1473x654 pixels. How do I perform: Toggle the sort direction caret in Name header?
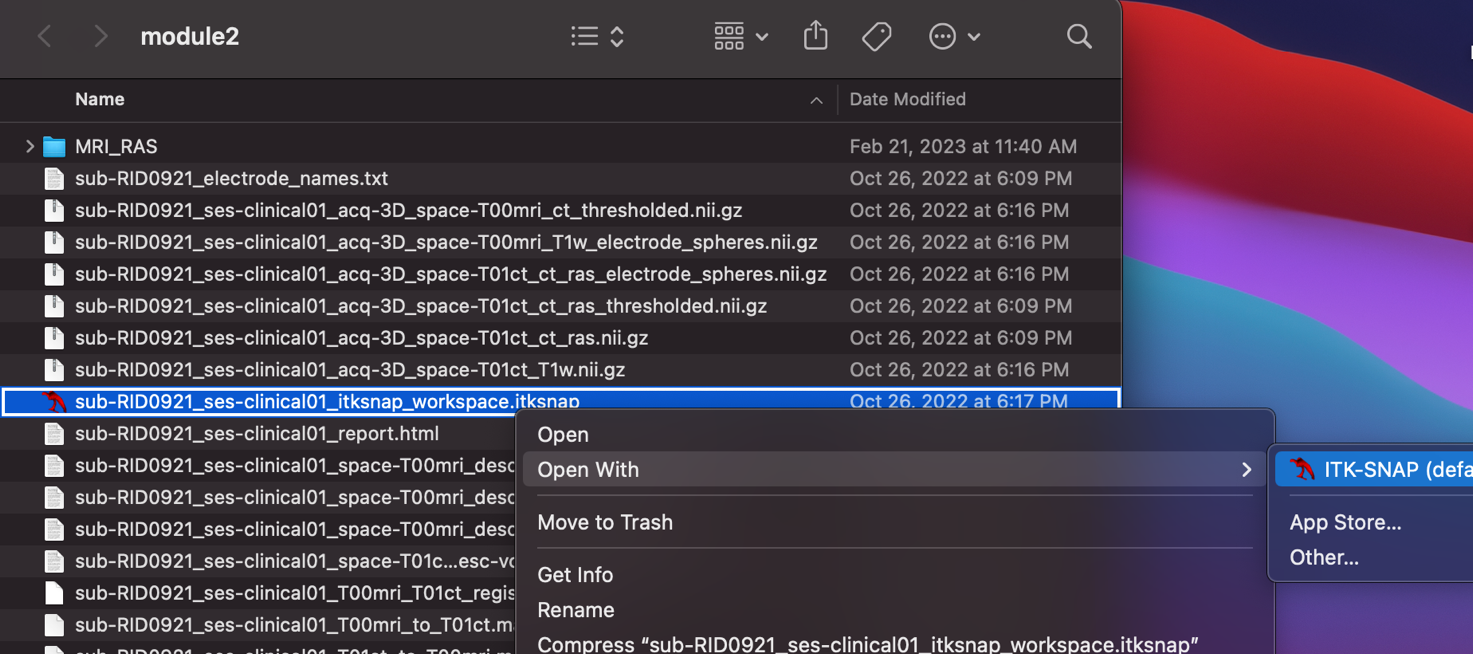[816, 100]
